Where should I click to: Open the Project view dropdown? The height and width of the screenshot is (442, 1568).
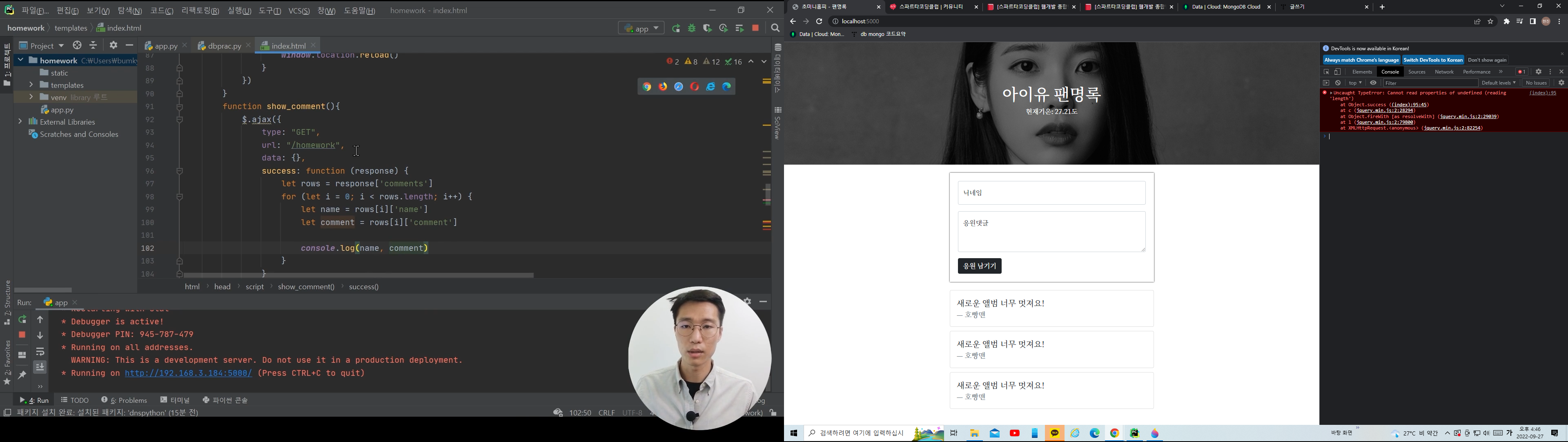[x=41, y=46]
